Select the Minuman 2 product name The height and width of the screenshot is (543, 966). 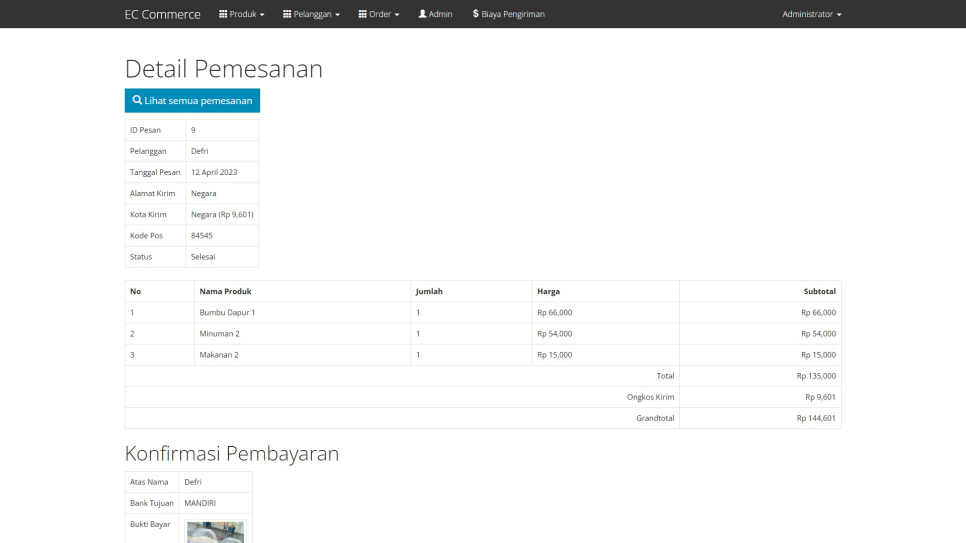[219, 333]
